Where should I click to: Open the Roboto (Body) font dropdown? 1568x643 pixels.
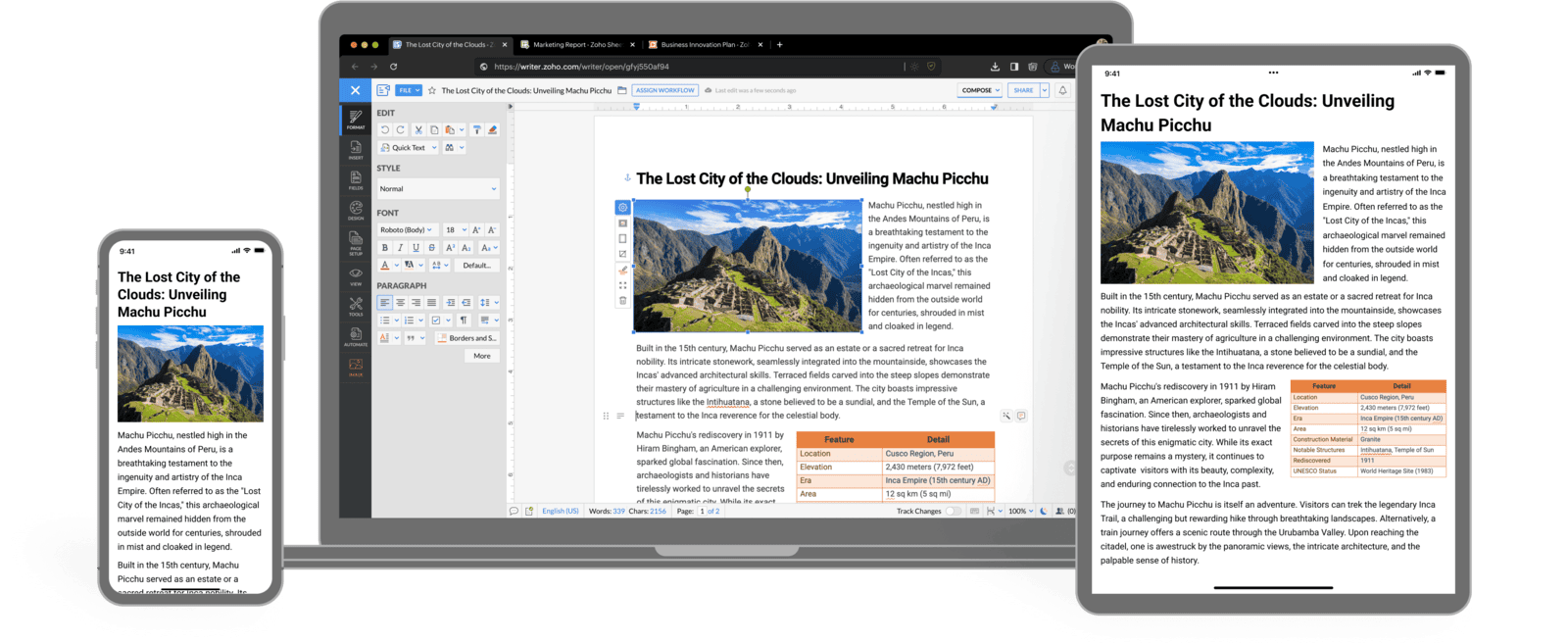coord(406,230)
